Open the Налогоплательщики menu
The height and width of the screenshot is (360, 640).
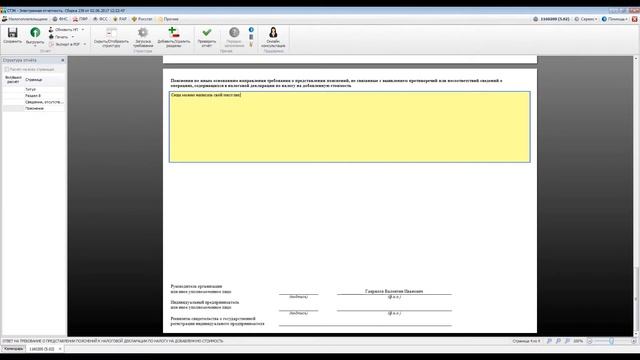click(x=25, y=19)
